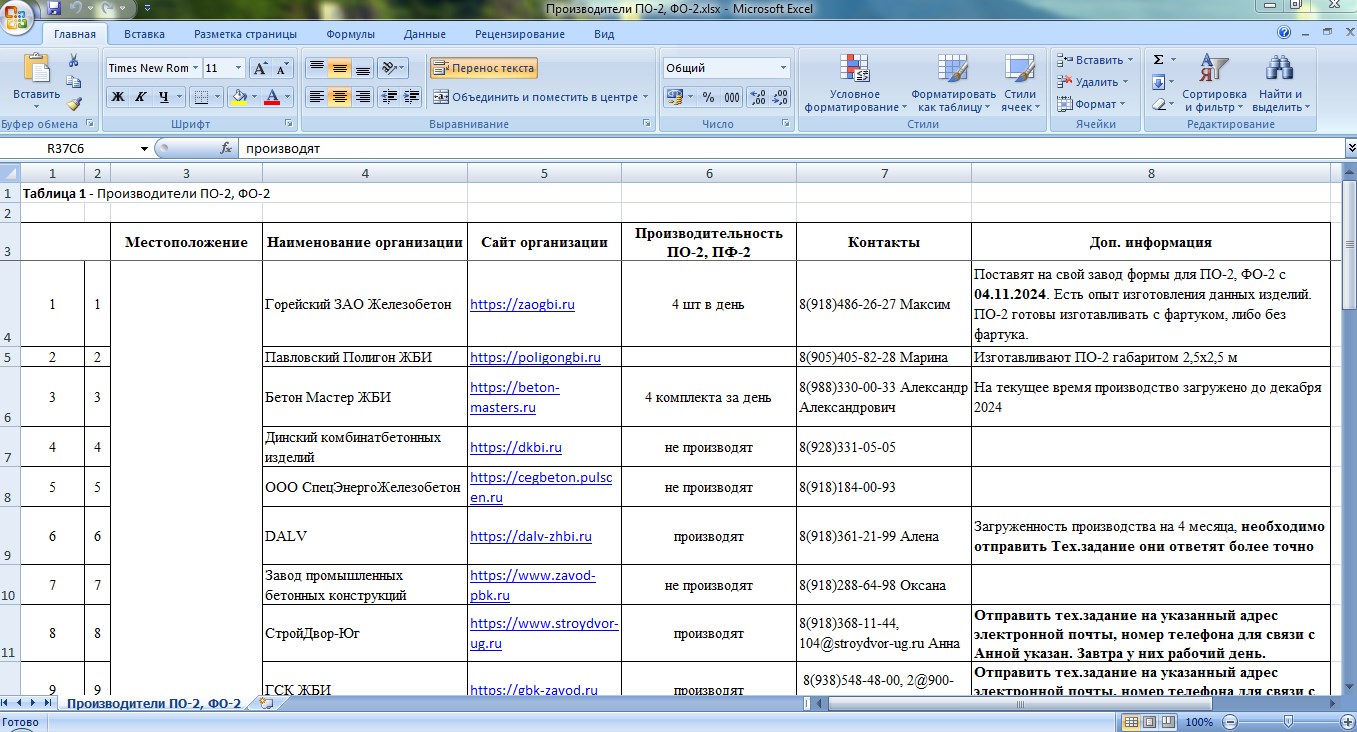
Task: Open the font size 11 dropdown
Action: pos(238,68)
